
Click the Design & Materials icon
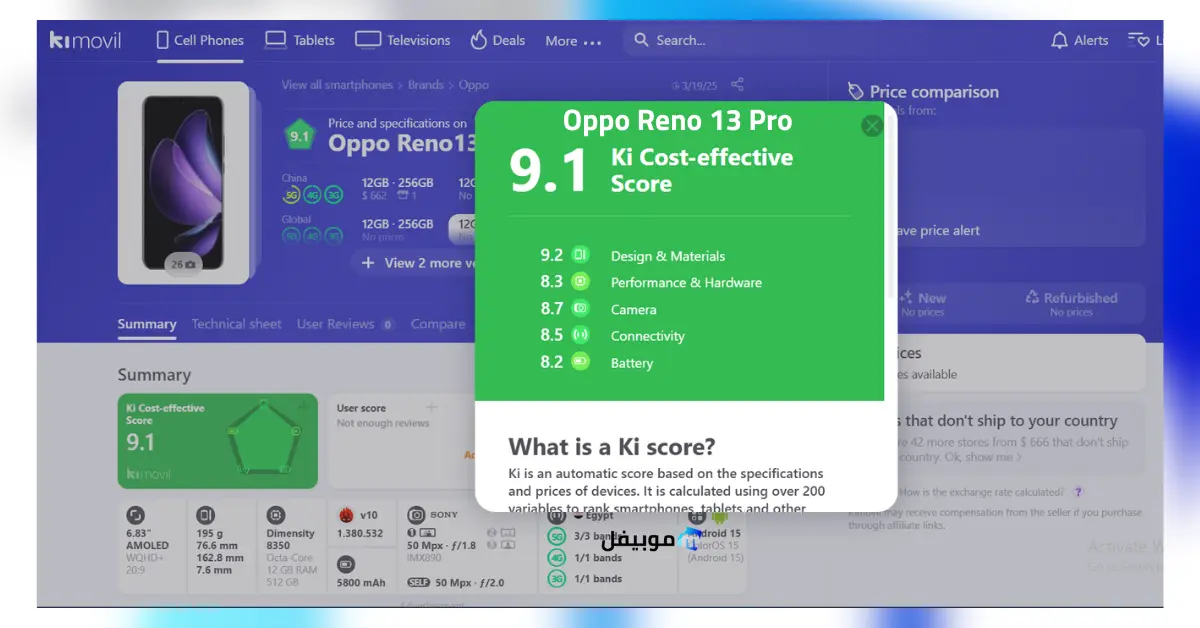(x=580, y=255)
